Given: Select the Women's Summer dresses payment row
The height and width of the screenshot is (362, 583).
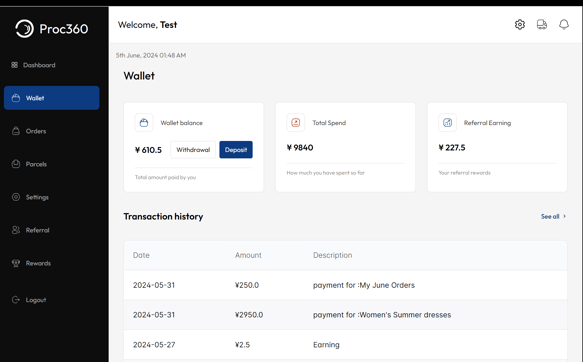Looking at the screenshot, I should click(x=345, y=315).
